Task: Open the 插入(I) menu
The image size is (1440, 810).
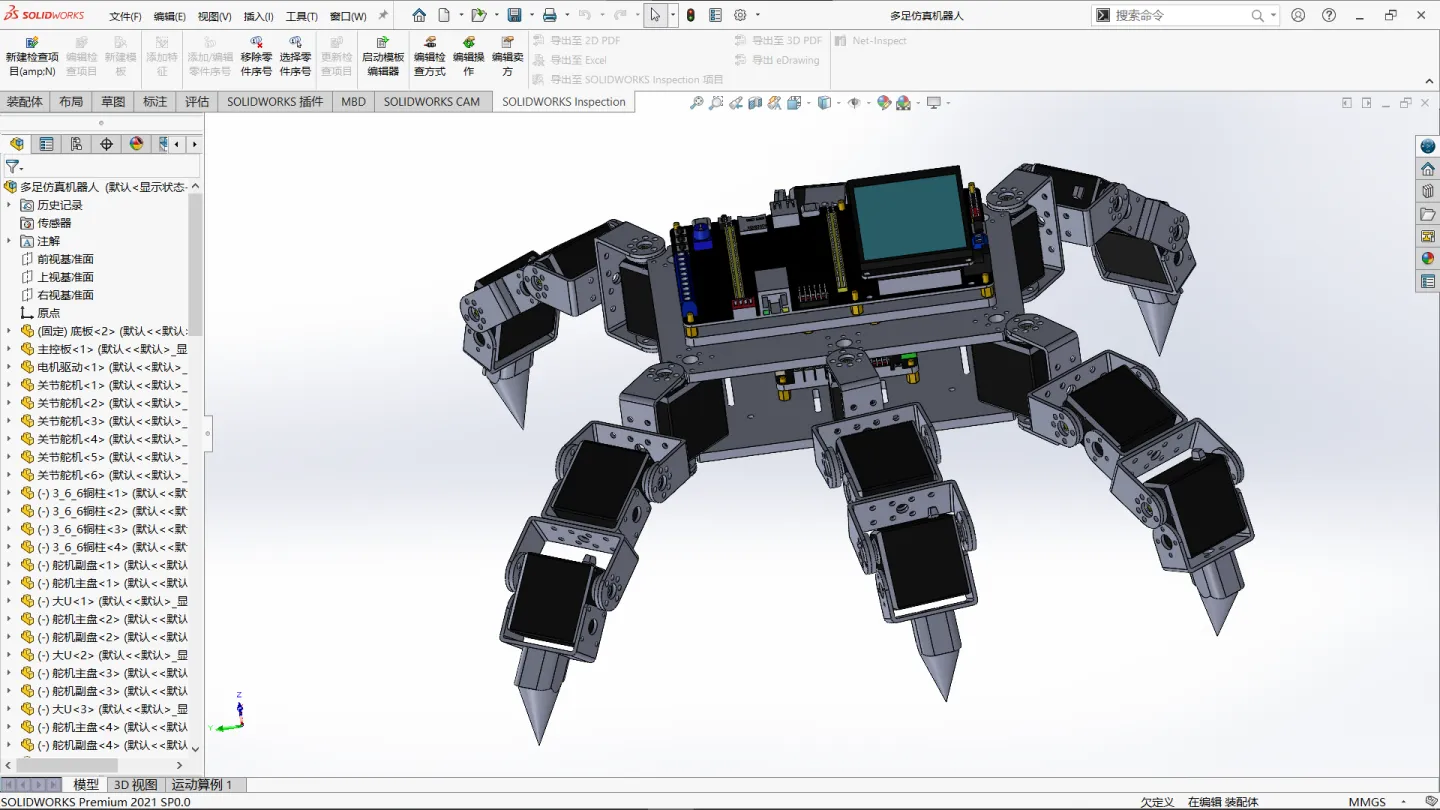Action: (259, 16)
